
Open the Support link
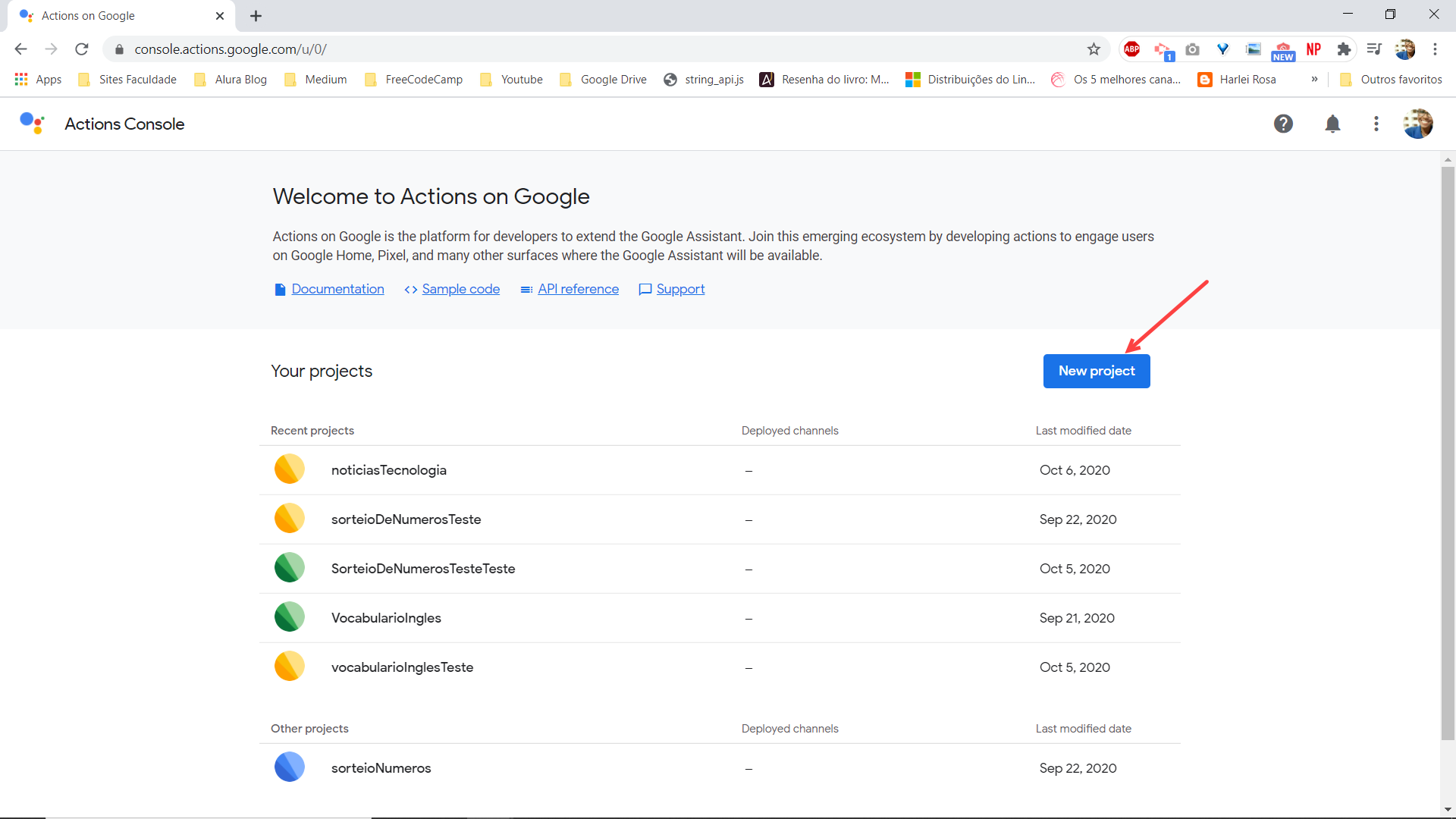coord(680,289)
